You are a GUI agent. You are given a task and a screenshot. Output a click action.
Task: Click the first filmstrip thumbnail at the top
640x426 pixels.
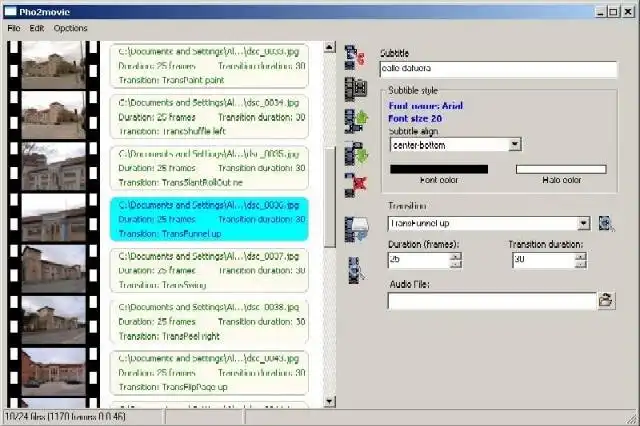(53, 64)
